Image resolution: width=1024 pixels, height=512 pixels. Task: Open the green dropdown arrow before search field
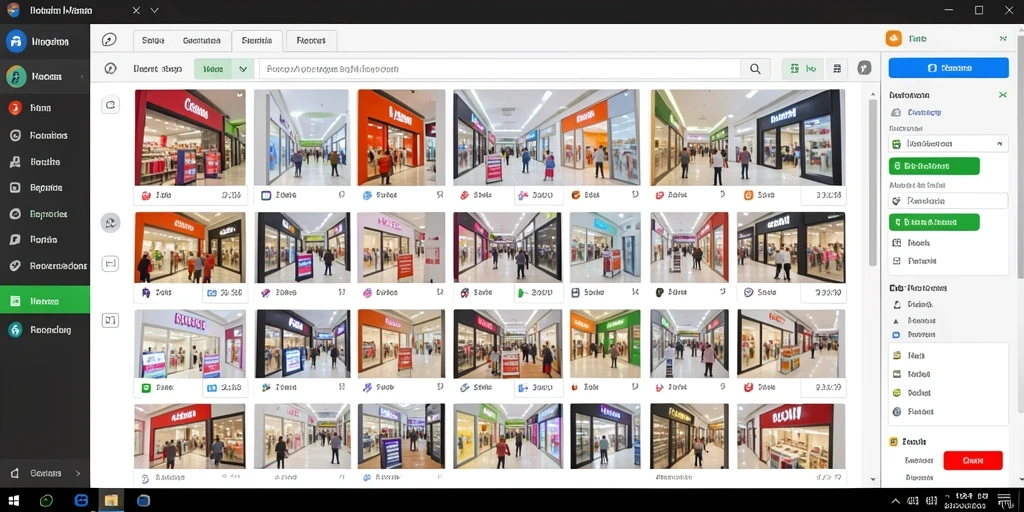[x=242, y=69]
